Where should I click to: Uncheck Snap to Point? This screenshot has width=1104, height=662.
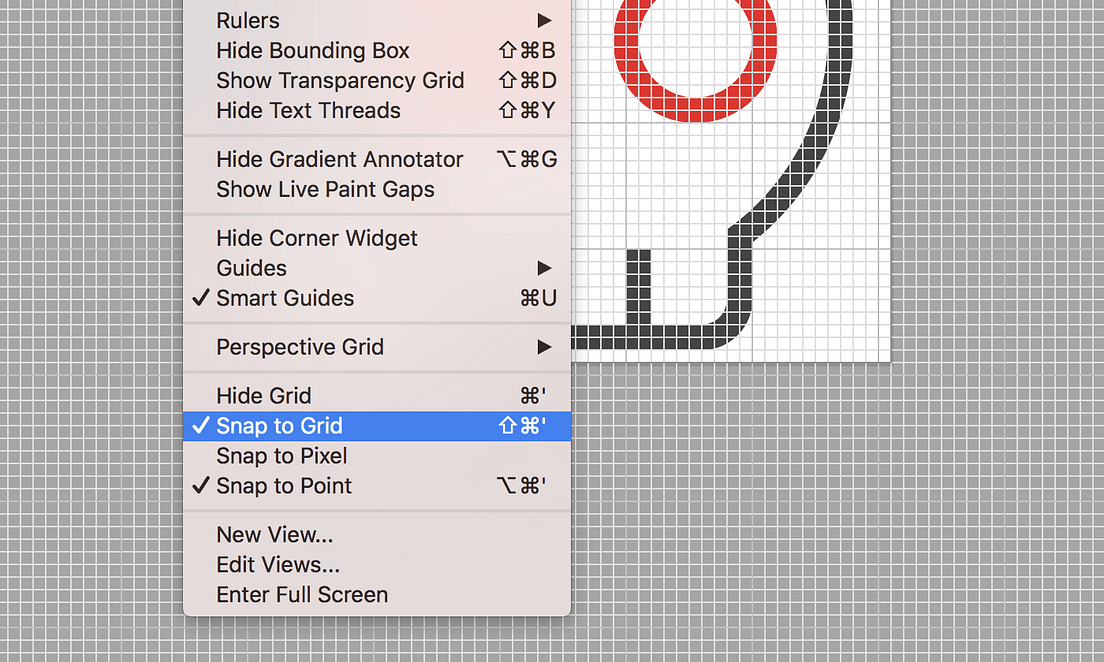(x=377, y=486)
